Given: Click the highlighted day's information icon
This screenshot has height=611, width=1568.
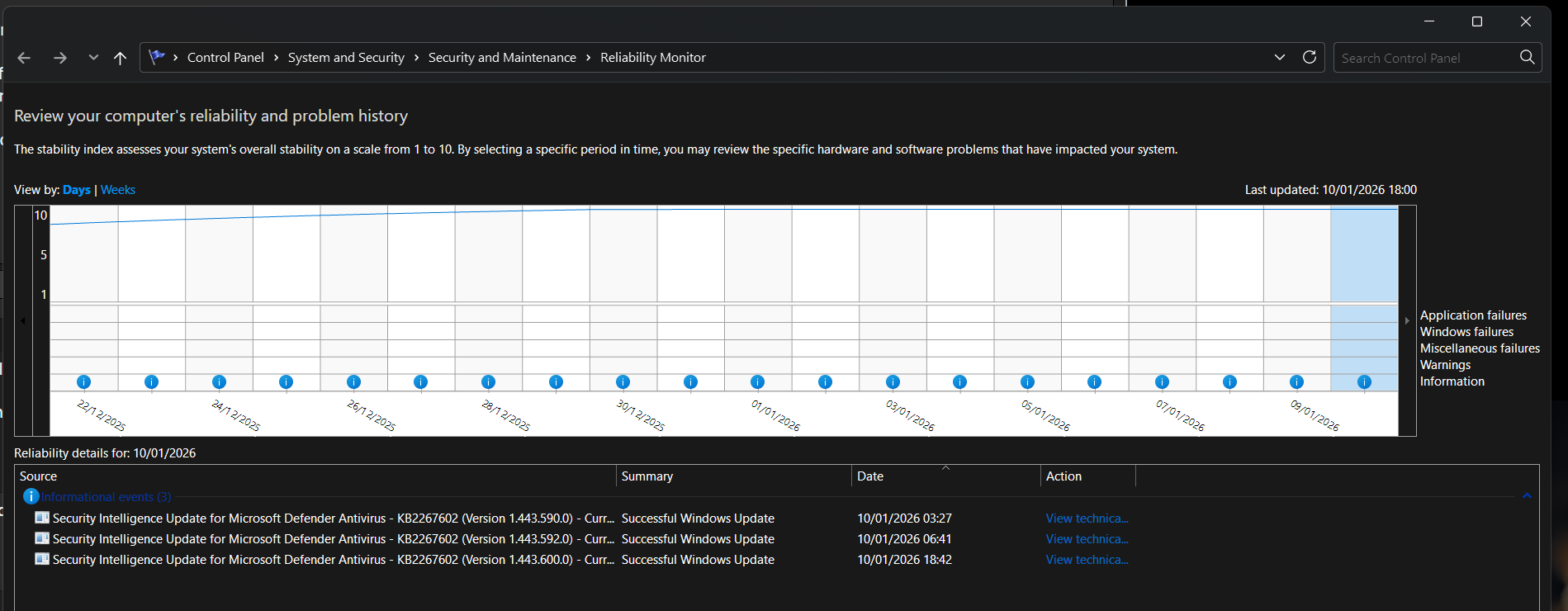Looking at the screenshot, I should click(x=1364, y=381).
